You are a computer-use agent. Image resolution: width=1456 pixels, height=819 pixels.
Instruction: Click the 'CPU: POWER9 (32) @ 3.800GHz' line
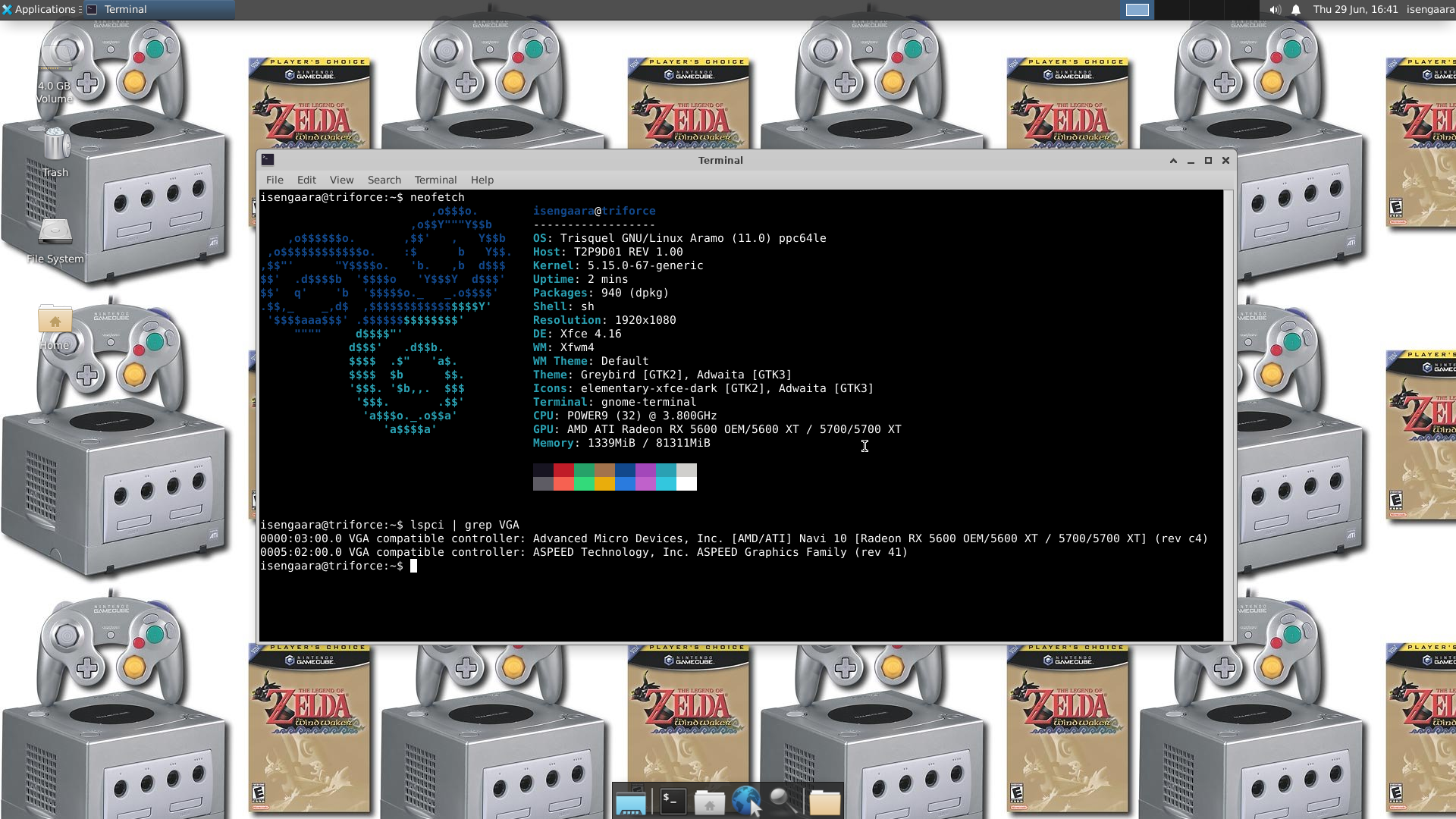(625, 416)
